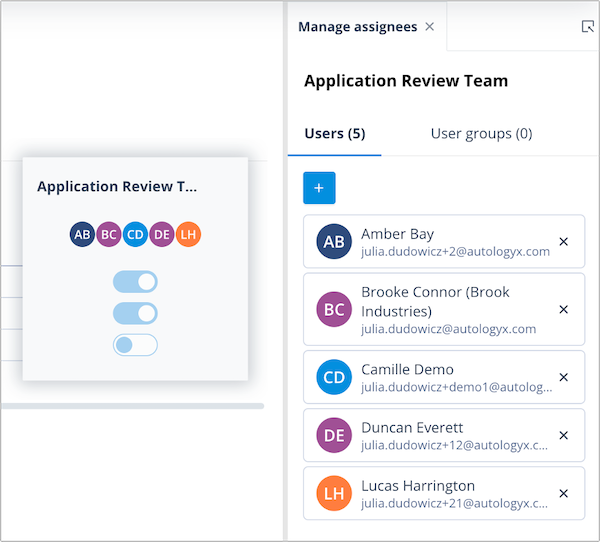
Task: Remove Duncan Everett from assignees
Action: [x=563, y=435]
